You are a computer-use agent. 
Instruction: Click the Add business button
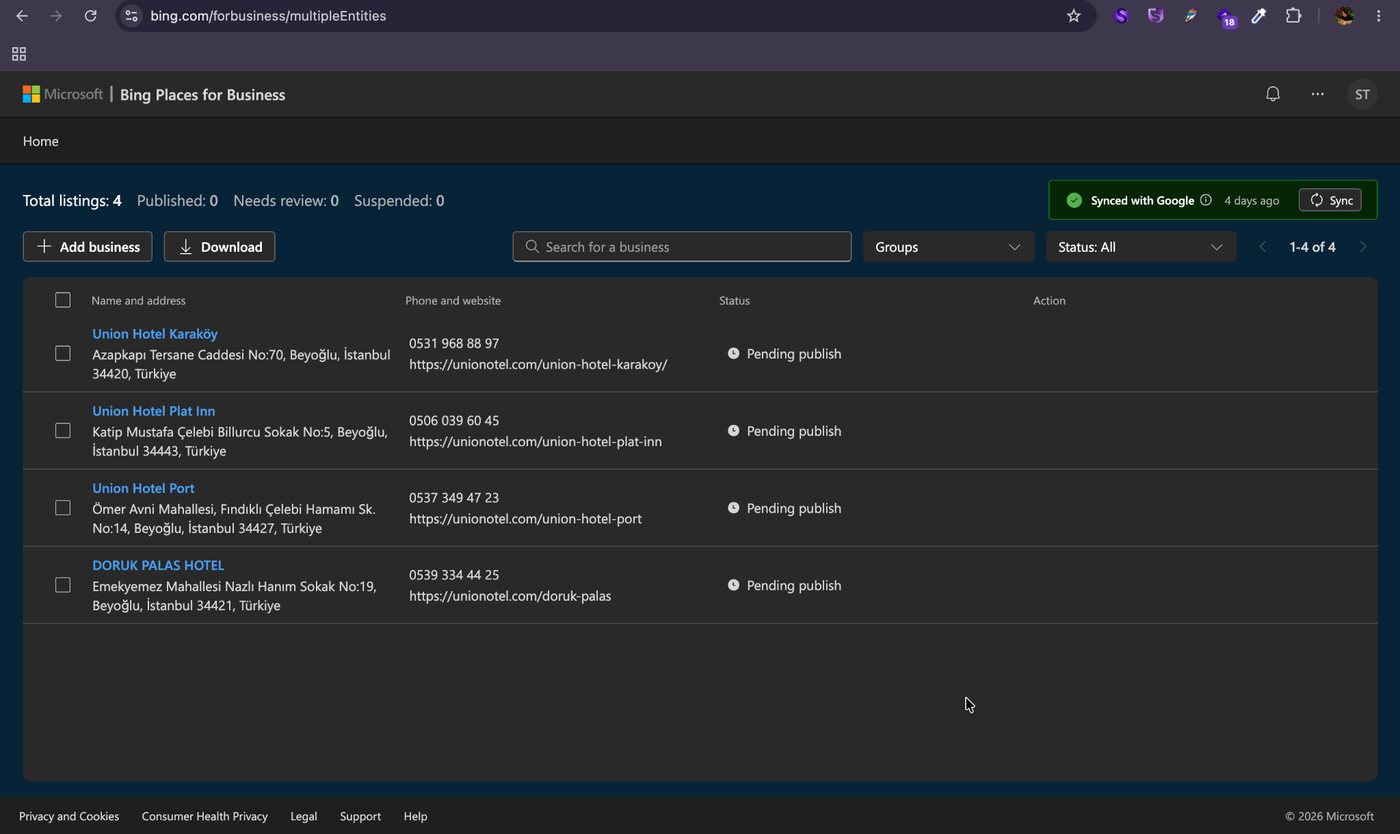click(x=88, y=247)
